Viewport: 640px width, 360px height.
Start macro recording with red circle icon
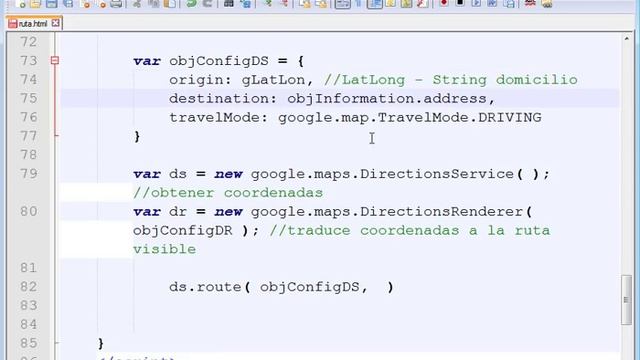click(x=444, y=4)
